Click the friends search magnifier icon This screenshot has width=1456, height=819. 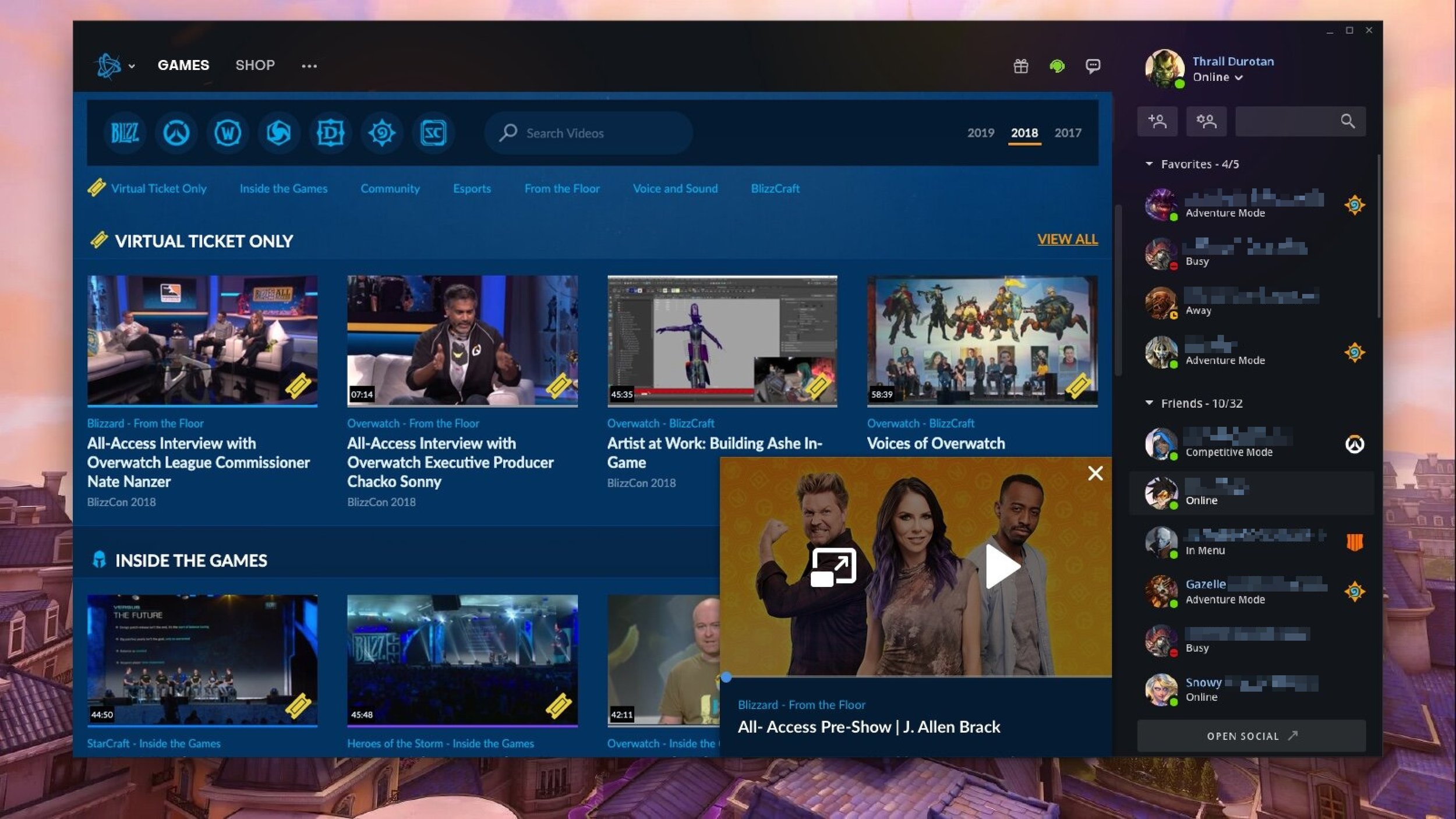pyautogui.click(x=1347, y=121)
